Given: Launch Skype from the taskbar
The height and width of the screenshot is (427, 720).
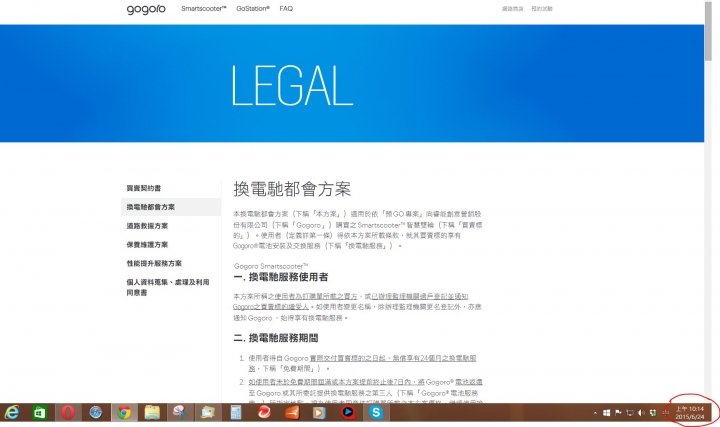Looking at the screenshot, I should pos(376,412).
